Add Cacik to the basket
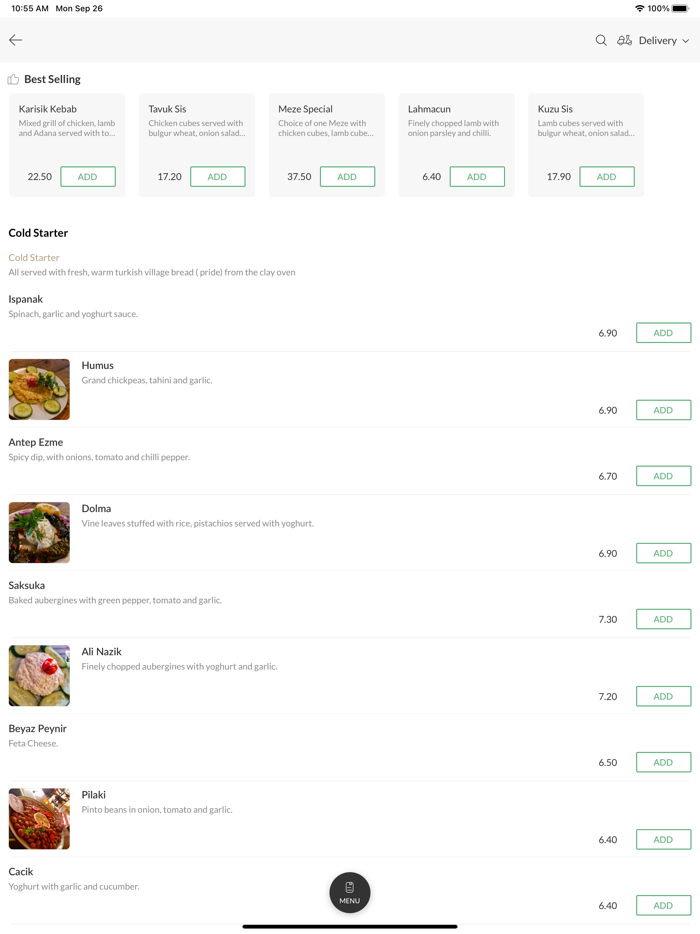 (x=663, y=905)
